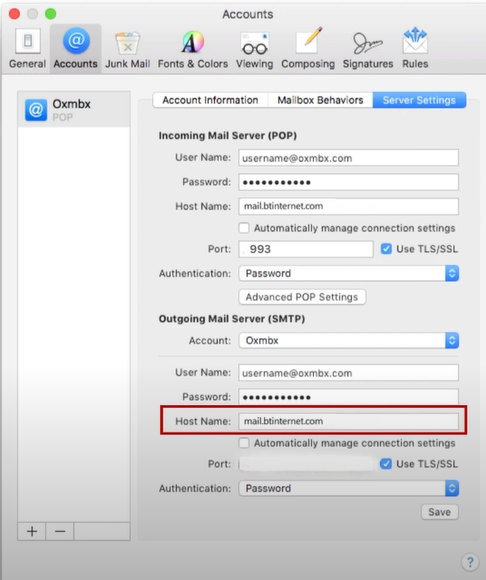Click the help question mark button
Viewport: 486px width, 580px height.
470,562
